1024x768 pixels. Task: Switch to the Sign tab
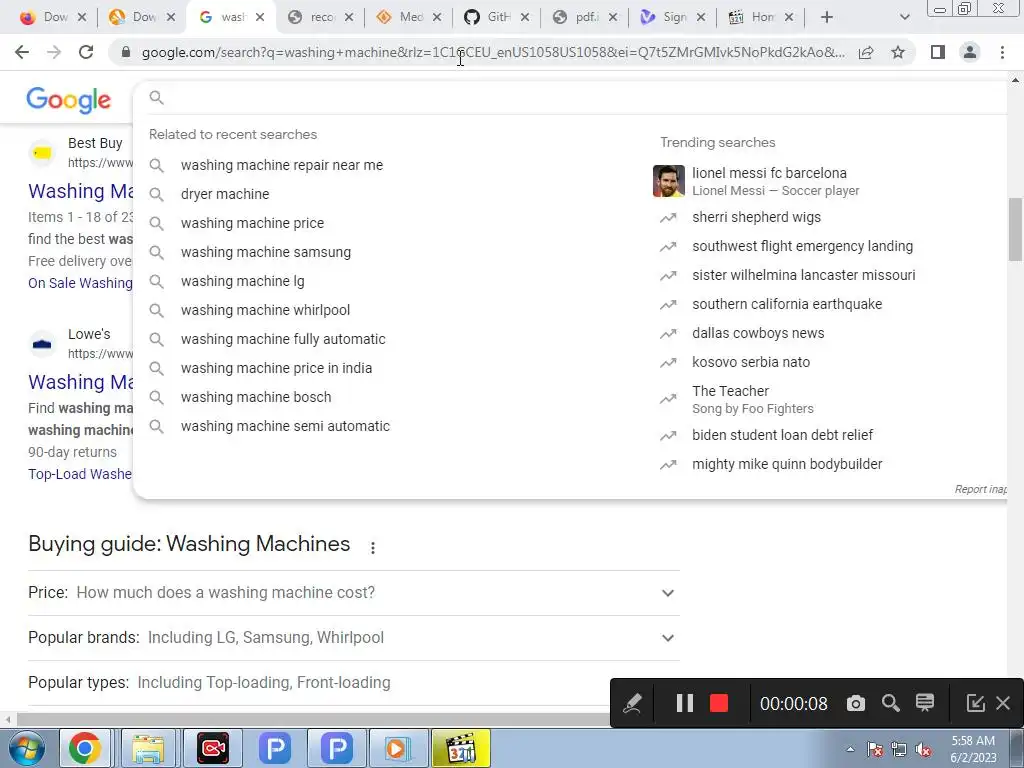673,17
